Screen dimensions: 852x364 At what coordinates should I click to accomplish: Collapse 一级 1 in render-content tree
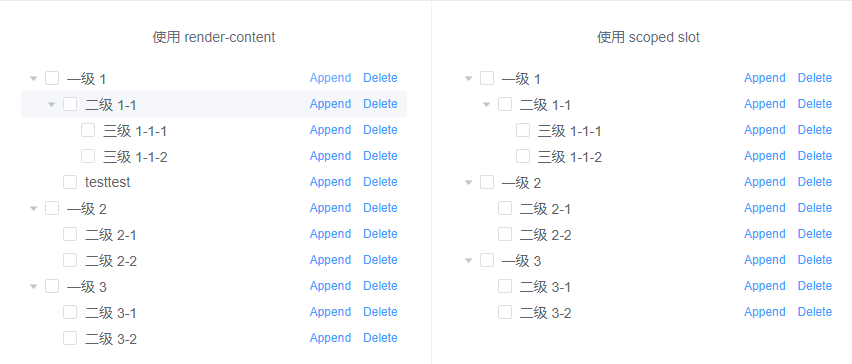[x=34, y=79]
